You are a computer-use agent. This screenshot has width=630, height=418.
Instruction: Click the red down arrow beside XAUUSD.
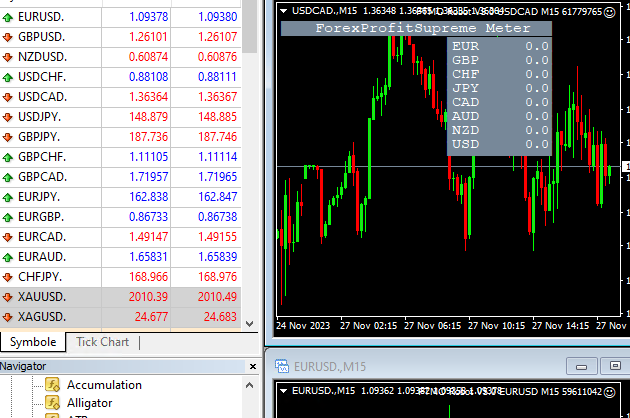click(8, 297)
